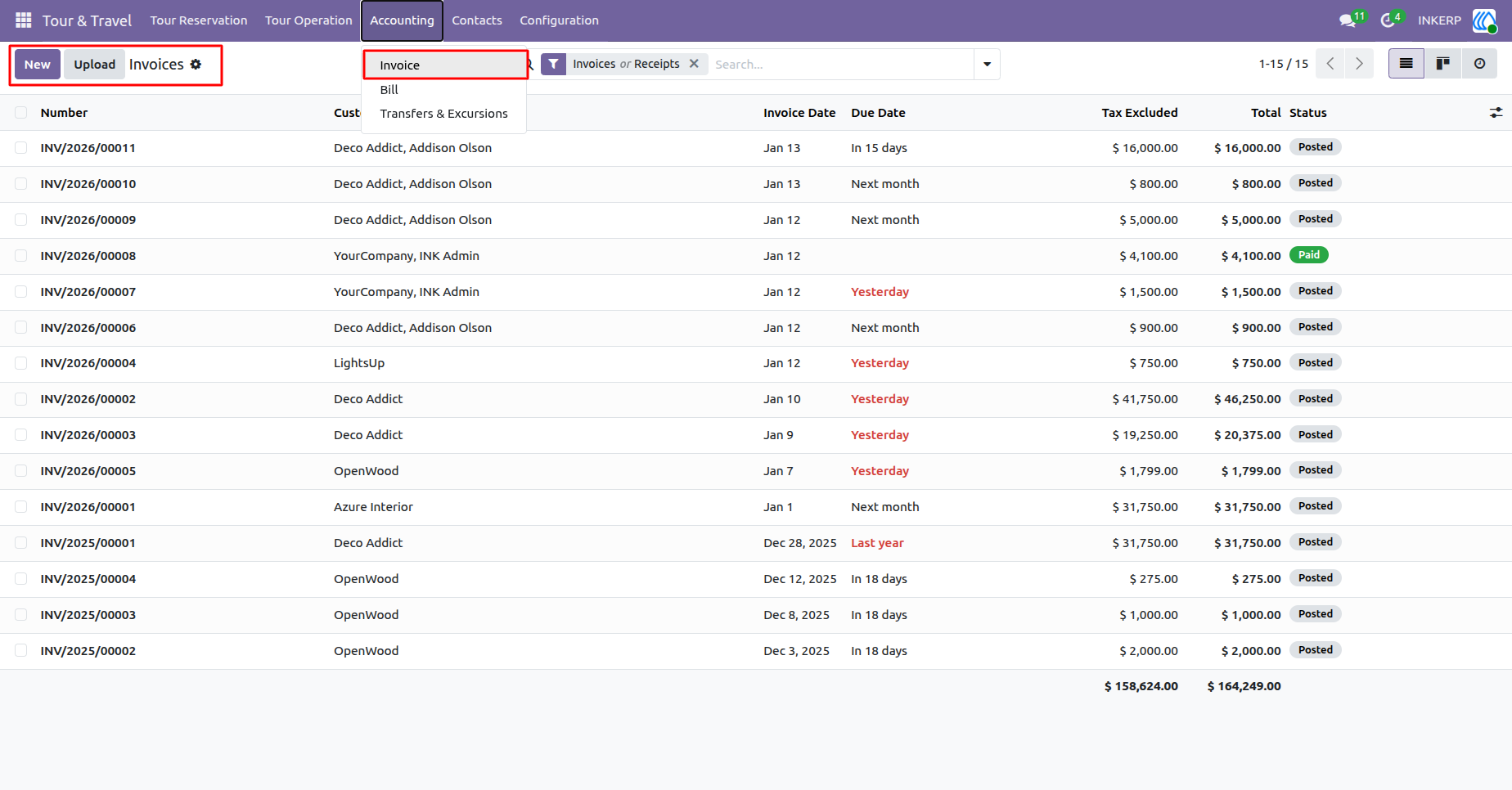Select Transfers & Excursions menu entry
This screenshot has width=1512, height=790.
(443, 114)
